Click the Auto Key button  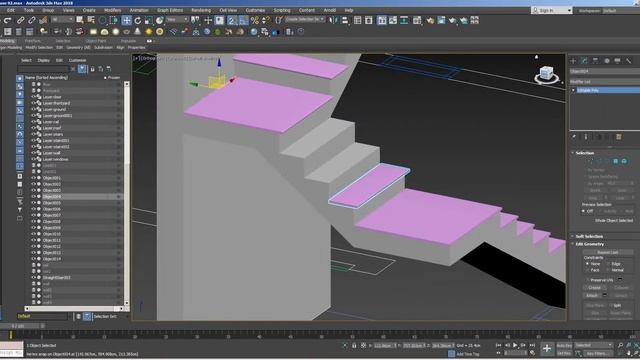pos(564,345)
